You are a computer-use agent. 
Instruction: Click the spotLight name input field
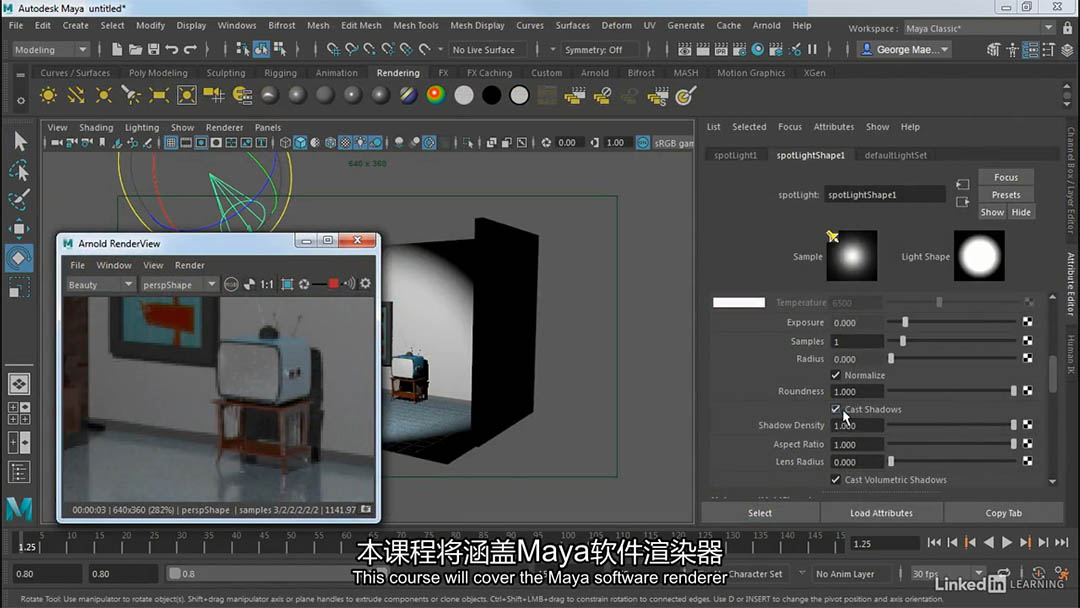pyautogui.click(x=884, y=195)
